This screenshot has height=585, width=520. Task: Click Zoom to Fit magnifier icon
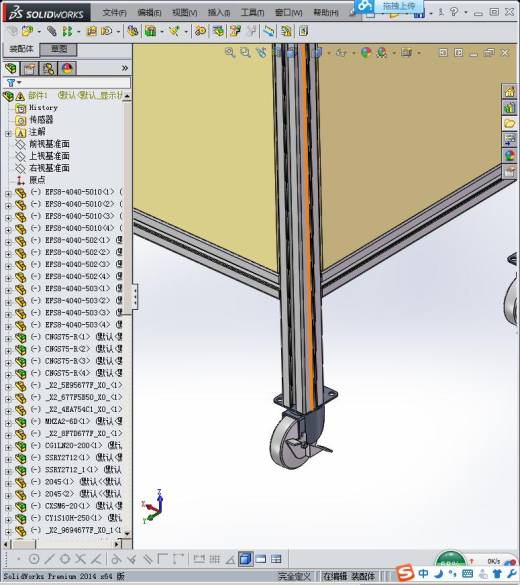pyautogui.click(x=230, y=53)
